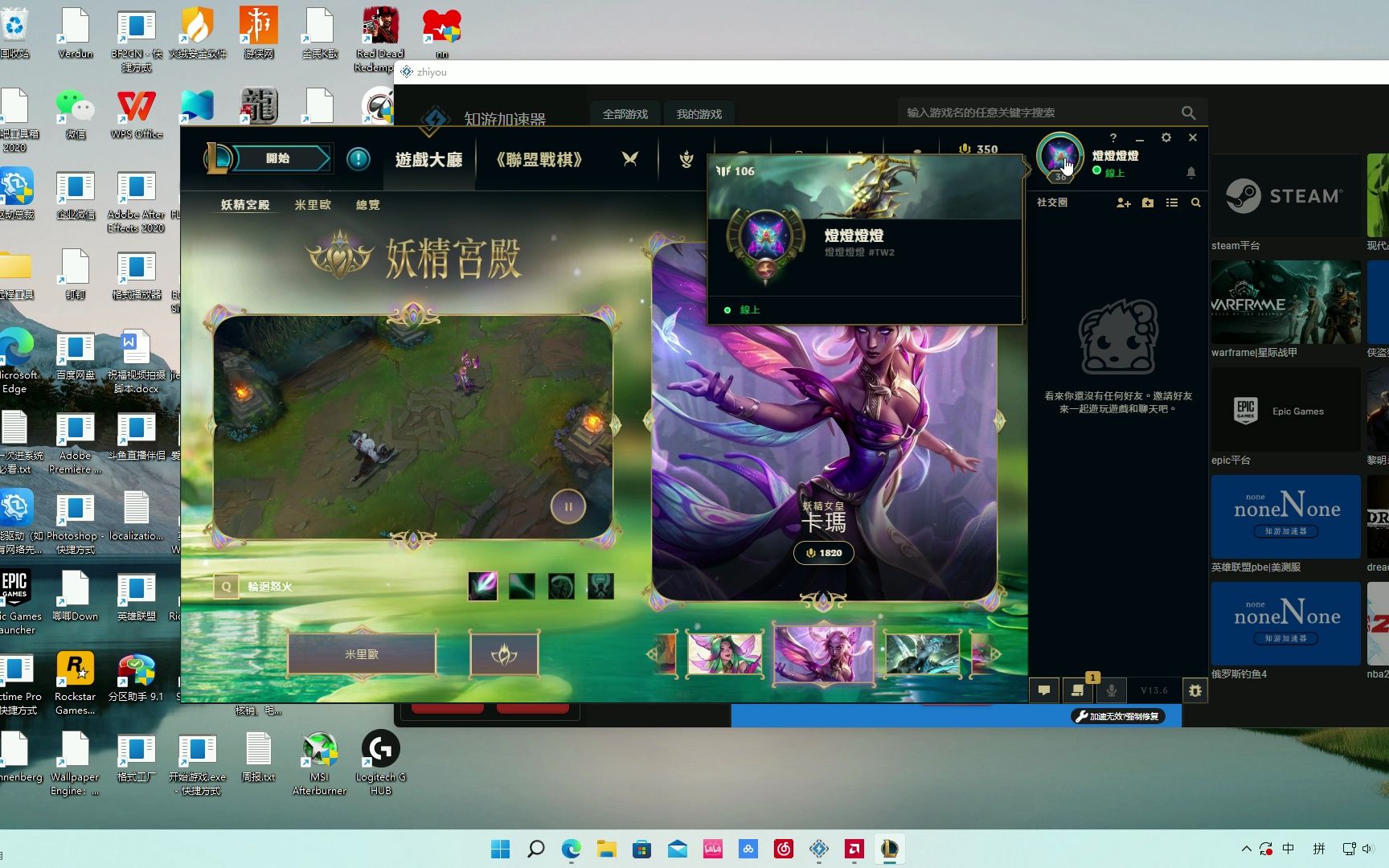The image size is (1389, 868).
Task: Open the Windows Start menu
Action: coord(500,849)
